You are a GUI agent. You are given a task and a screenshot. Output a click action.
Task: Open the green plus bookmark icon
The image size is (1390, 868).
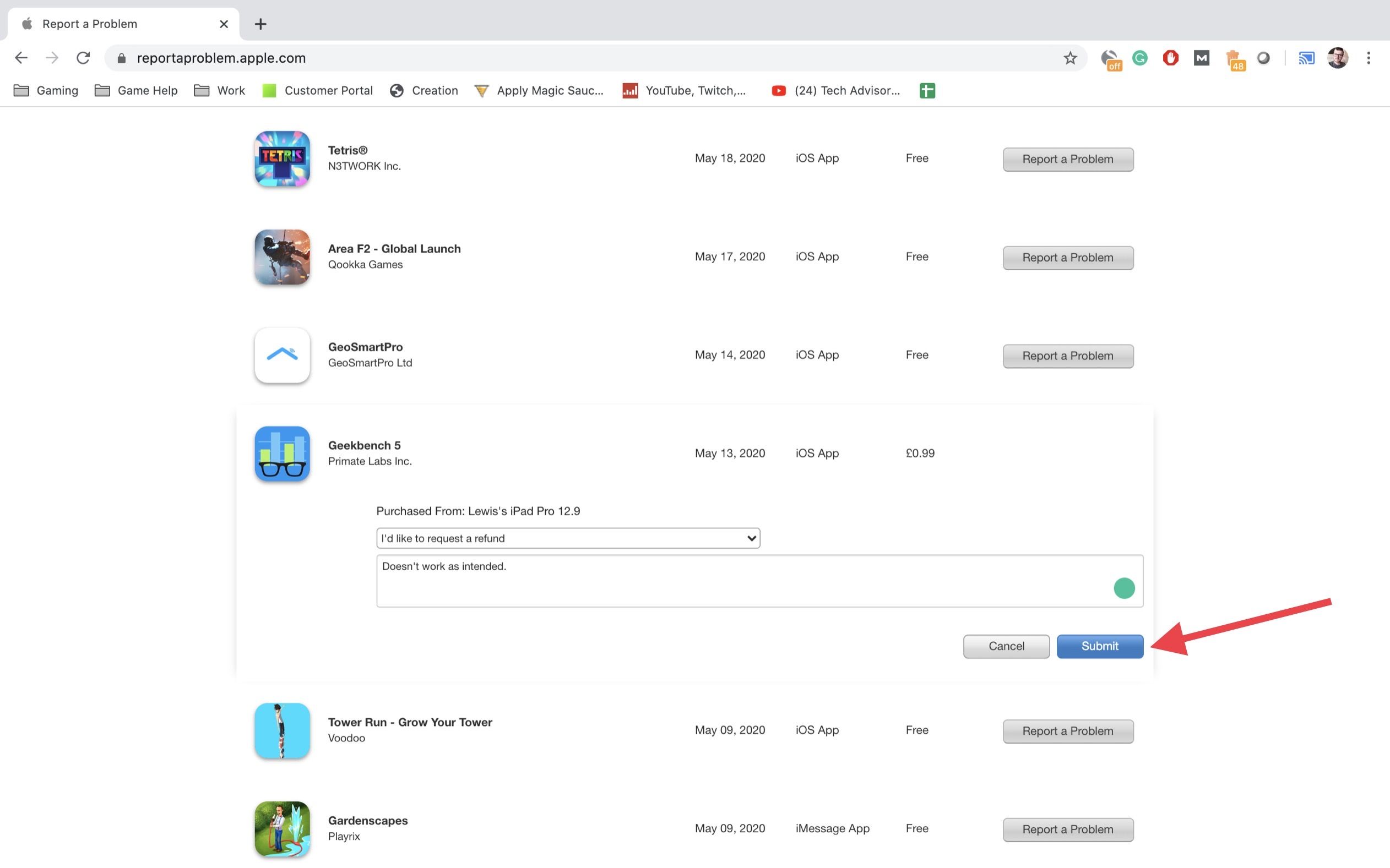(x=927, y=91)
